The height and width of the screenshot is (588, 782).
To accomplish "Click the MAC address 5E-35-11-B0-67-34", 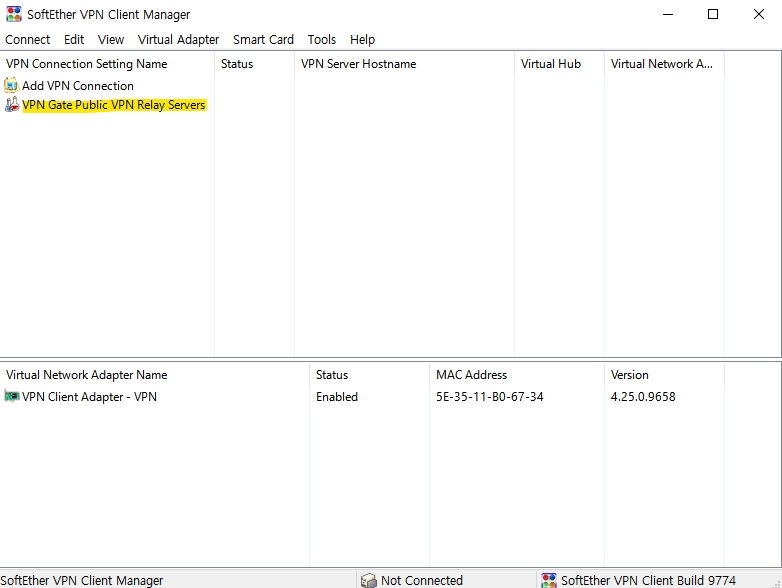I will [x=490, y=396].
